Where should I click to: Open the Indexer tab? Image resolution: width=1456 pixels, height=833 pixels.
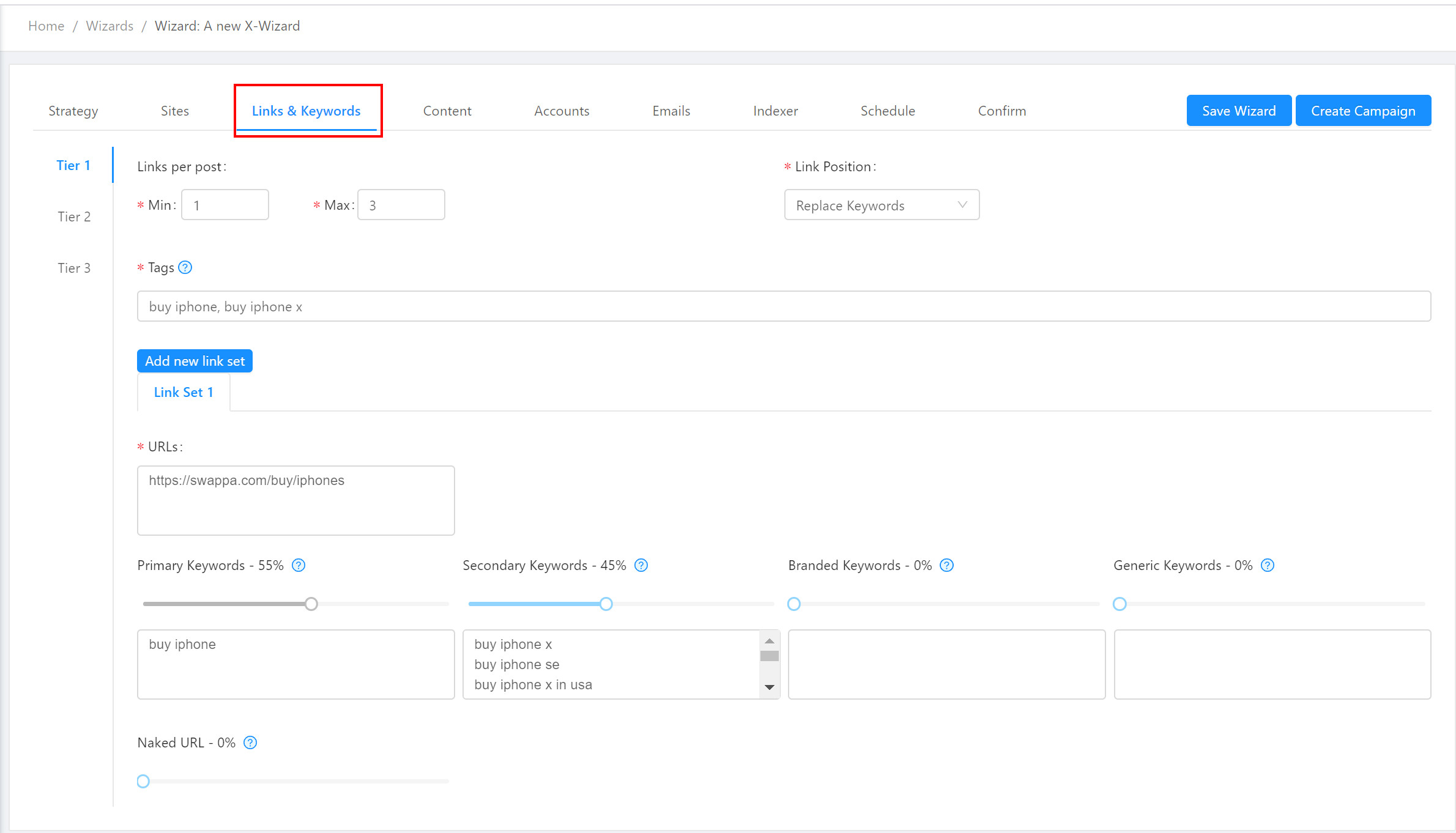775,111
